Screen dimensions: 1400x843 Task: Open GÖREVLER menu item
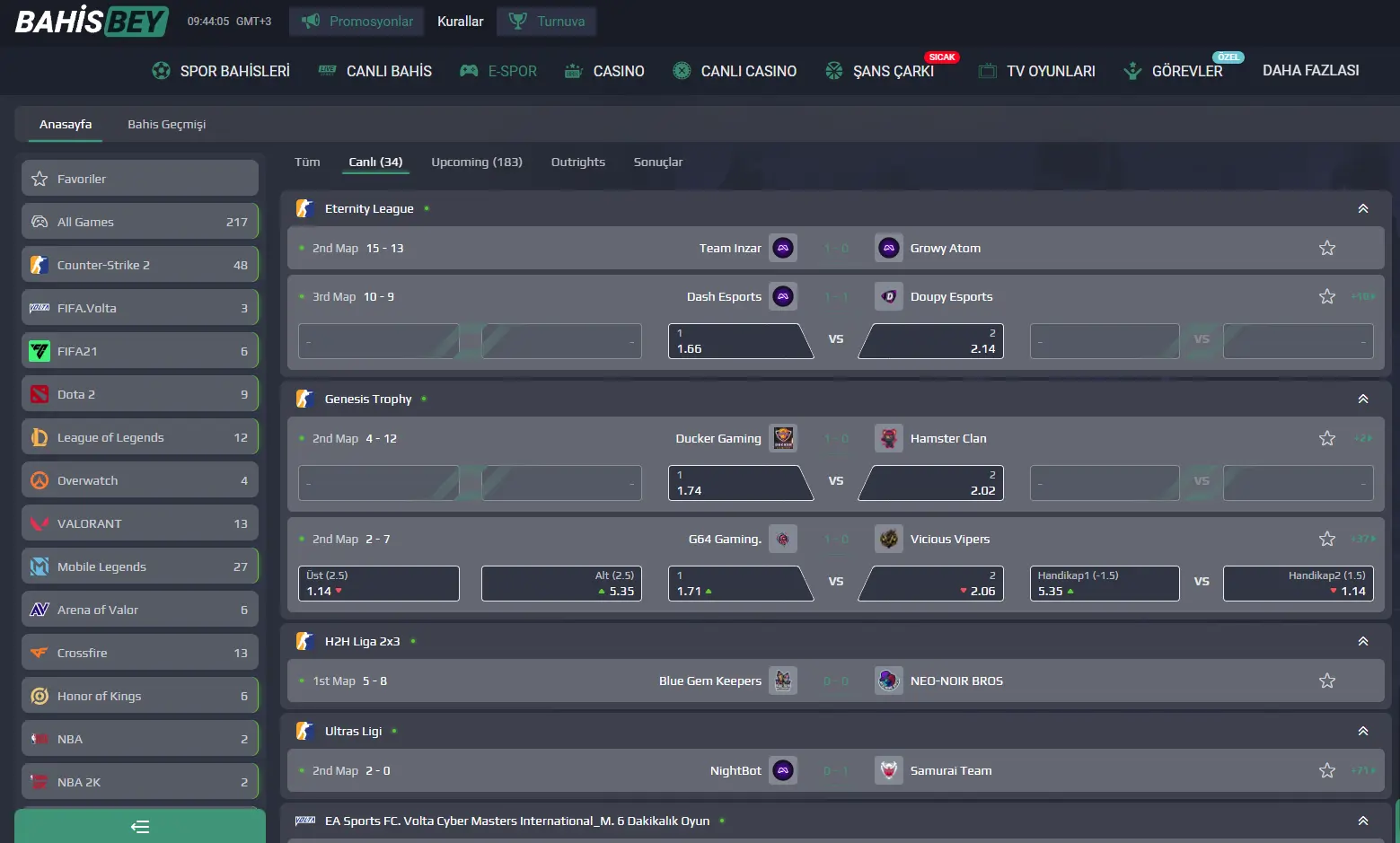click(1174, 71)
